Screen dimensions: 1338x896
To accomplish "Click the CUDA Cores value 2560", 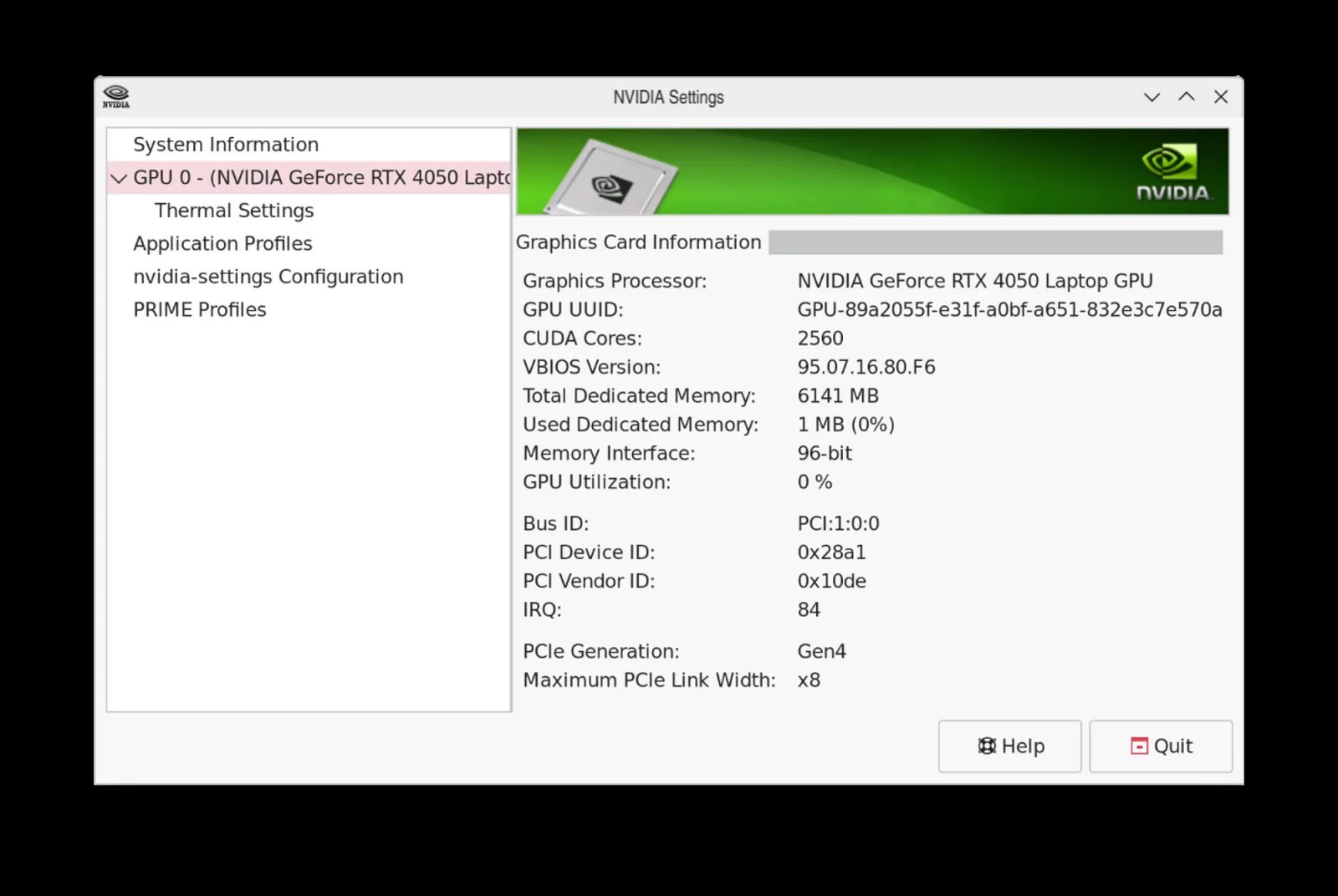I will pos(820,339).
